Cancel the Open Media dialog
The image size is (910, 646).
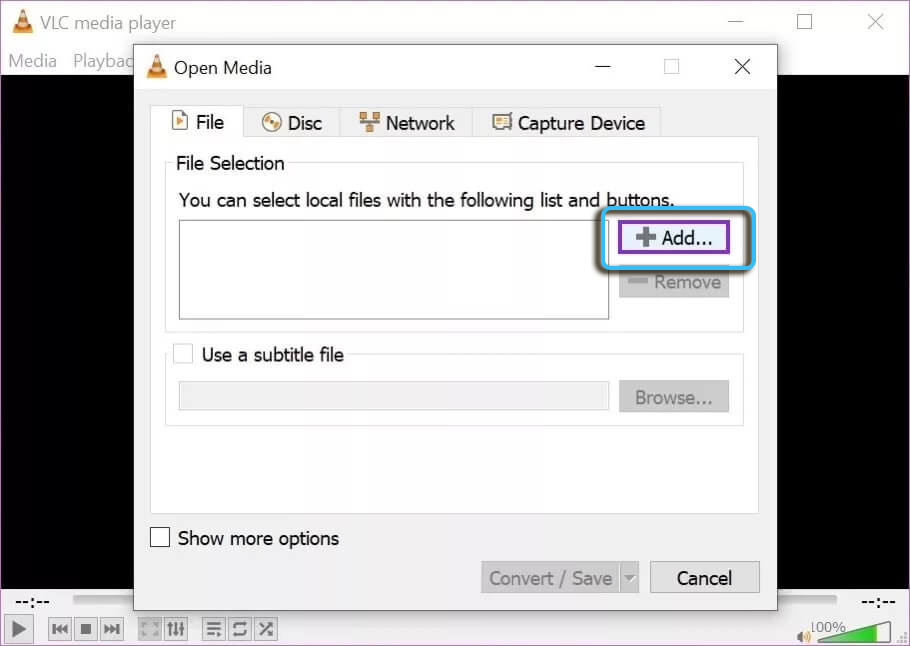(x=704, y=578)
